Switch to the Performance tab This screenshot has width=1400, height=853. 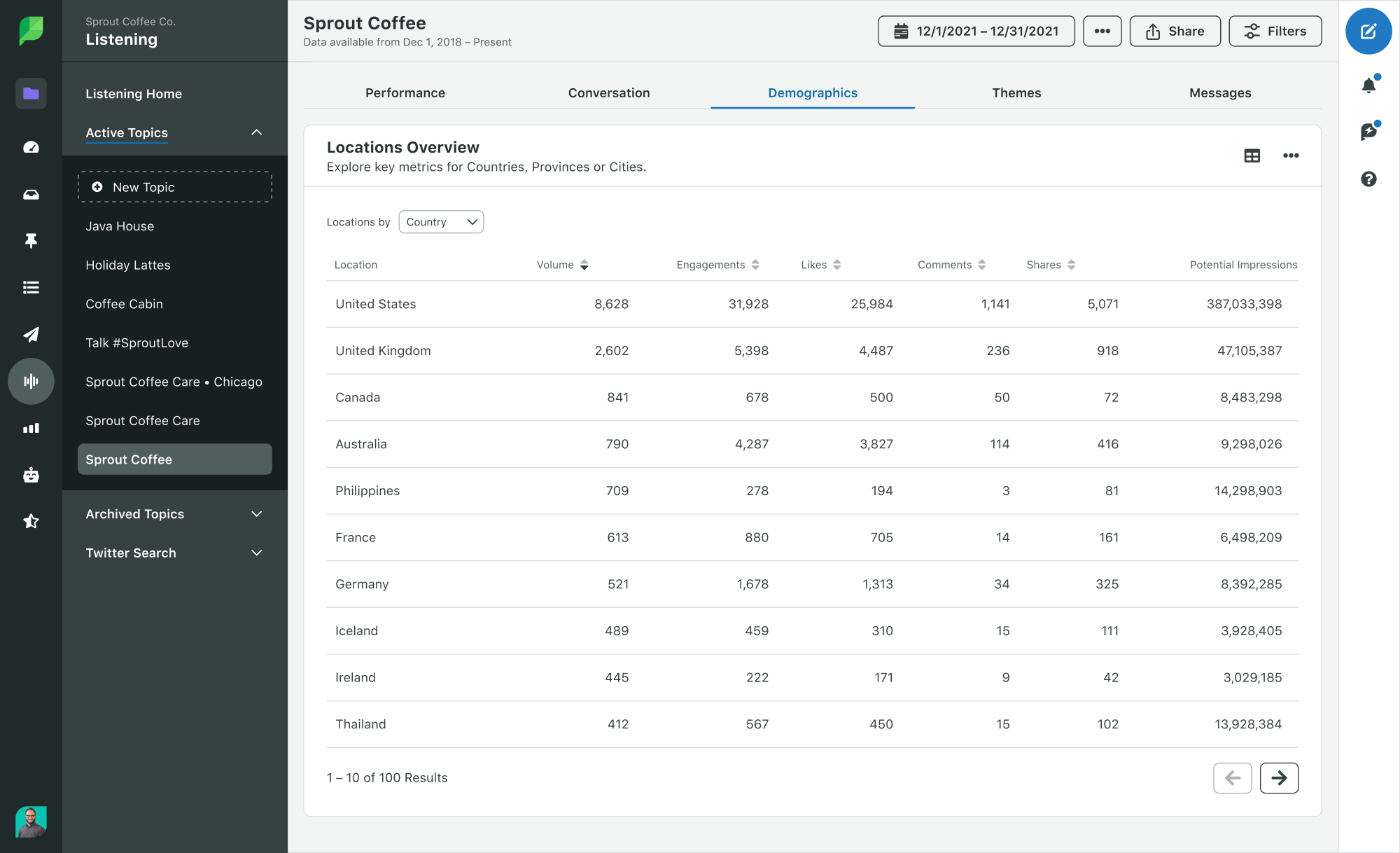click(405, 92)
